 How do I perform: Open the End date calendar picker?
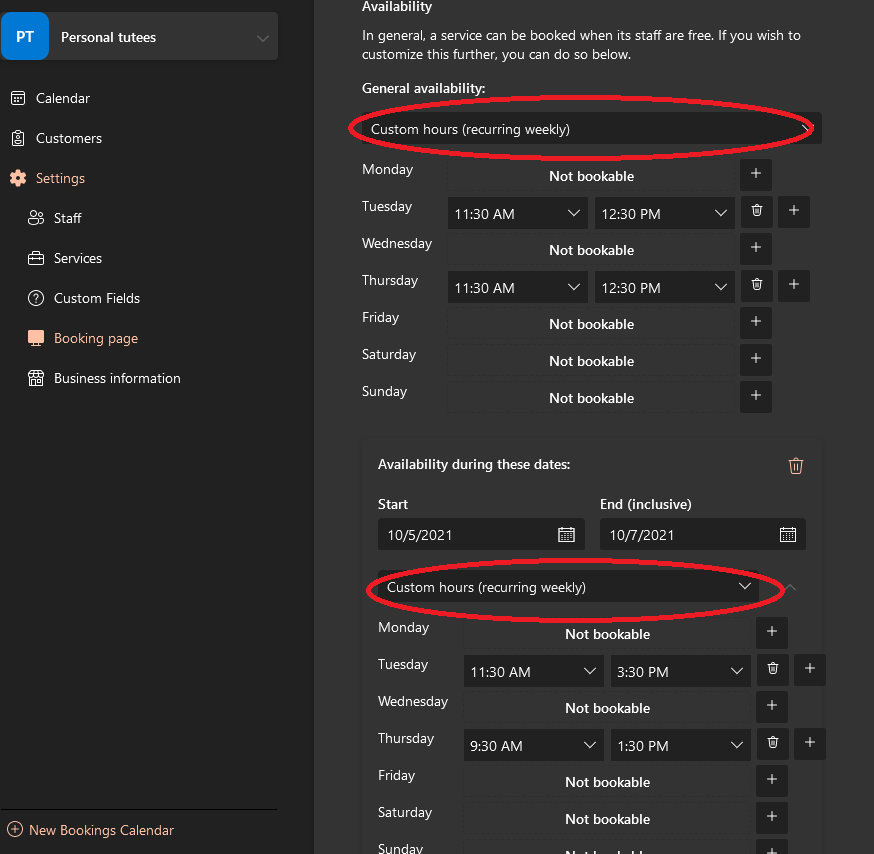787,535
